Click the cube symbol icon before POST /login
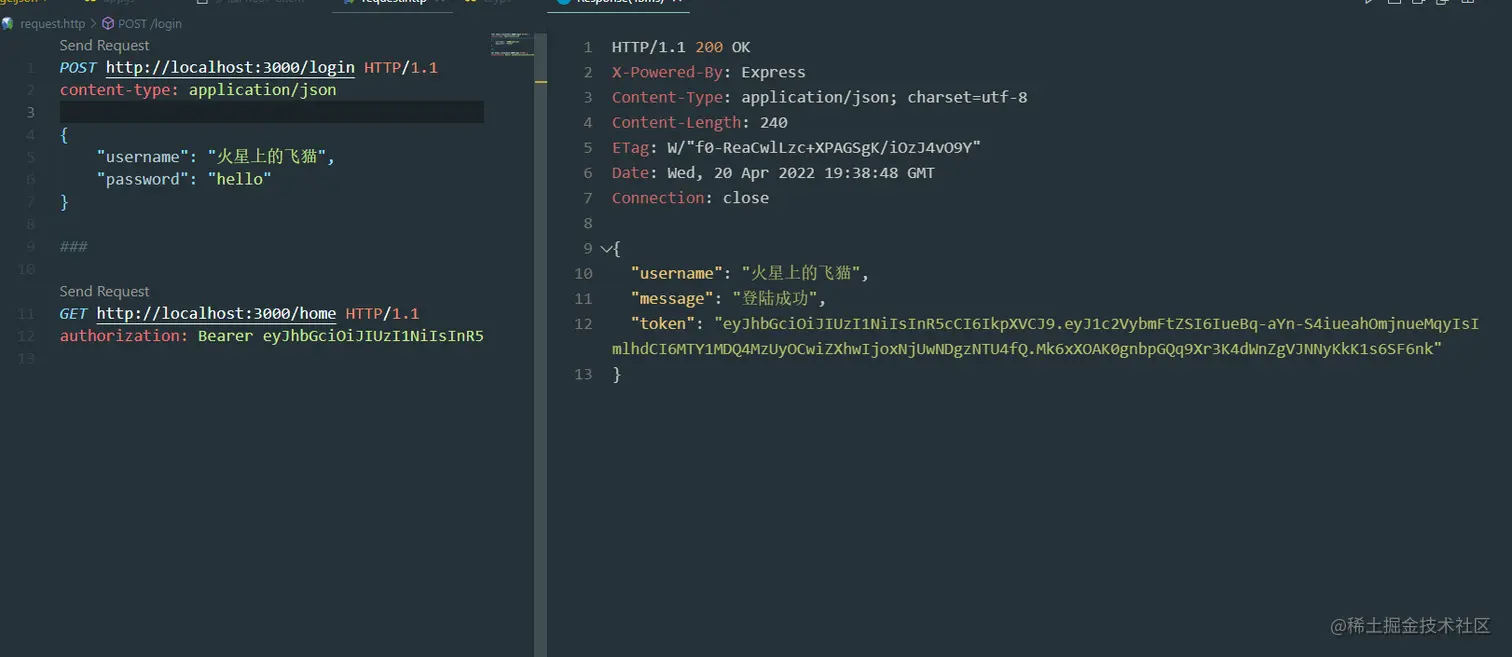1512x657 pixels. click(x=108, y=23)
